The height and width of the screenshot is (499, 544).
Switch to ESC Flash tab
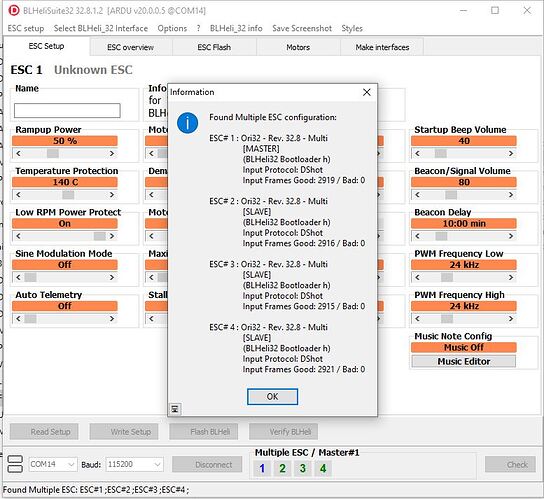[214, 47]
